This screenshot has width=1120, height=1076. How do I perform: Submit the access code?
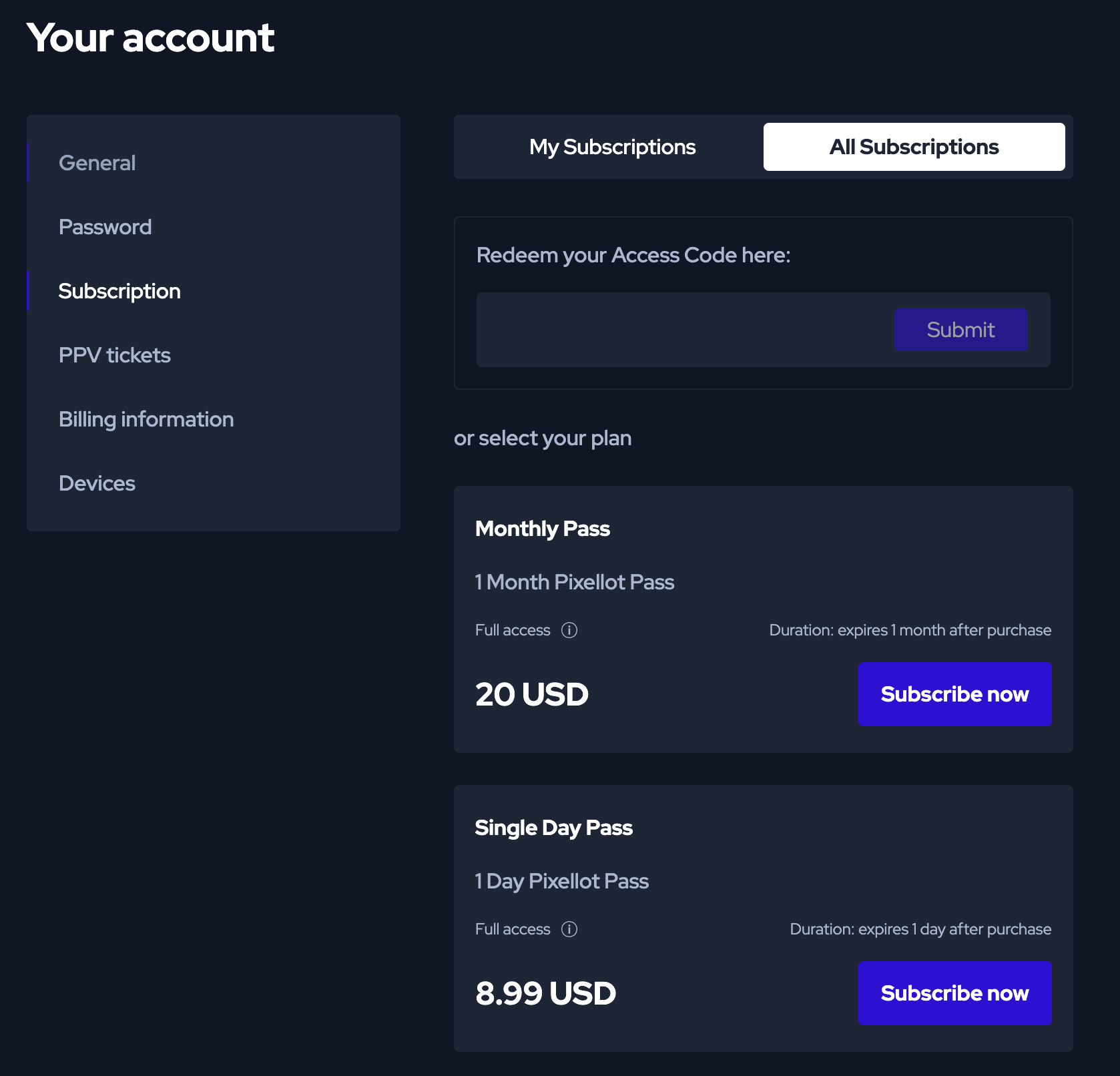point(960,330)
